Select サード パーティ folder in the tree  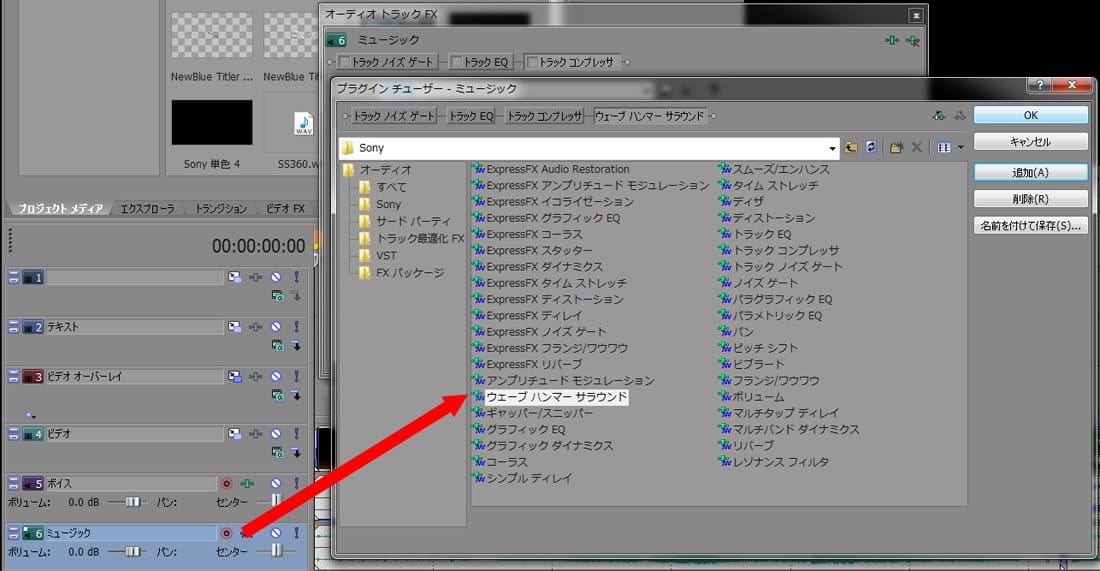click(412, 221)
